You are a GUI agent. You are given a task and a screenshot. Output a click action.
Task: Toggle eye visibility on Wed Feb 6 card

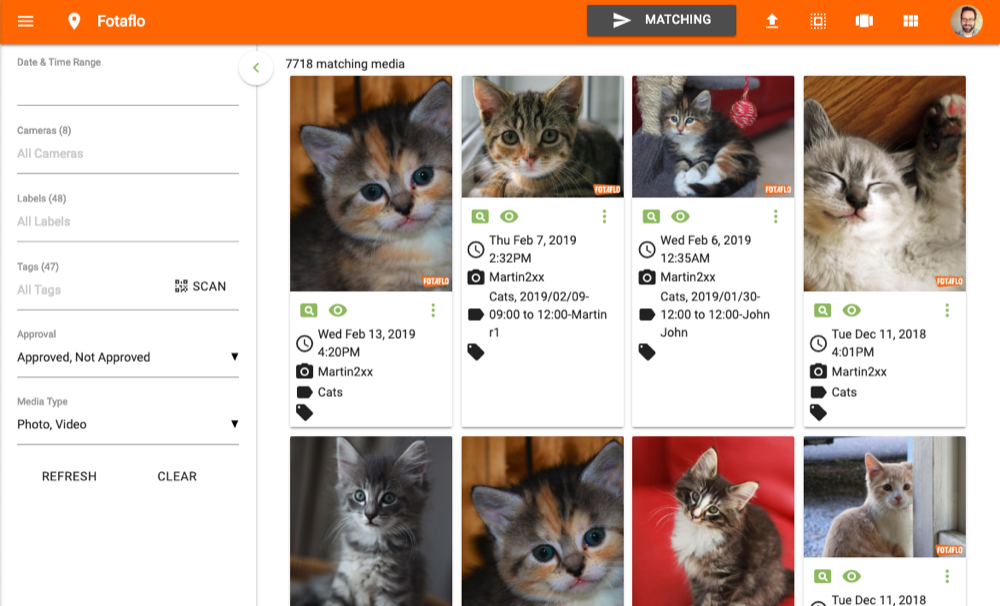click(x=680, y=217)
